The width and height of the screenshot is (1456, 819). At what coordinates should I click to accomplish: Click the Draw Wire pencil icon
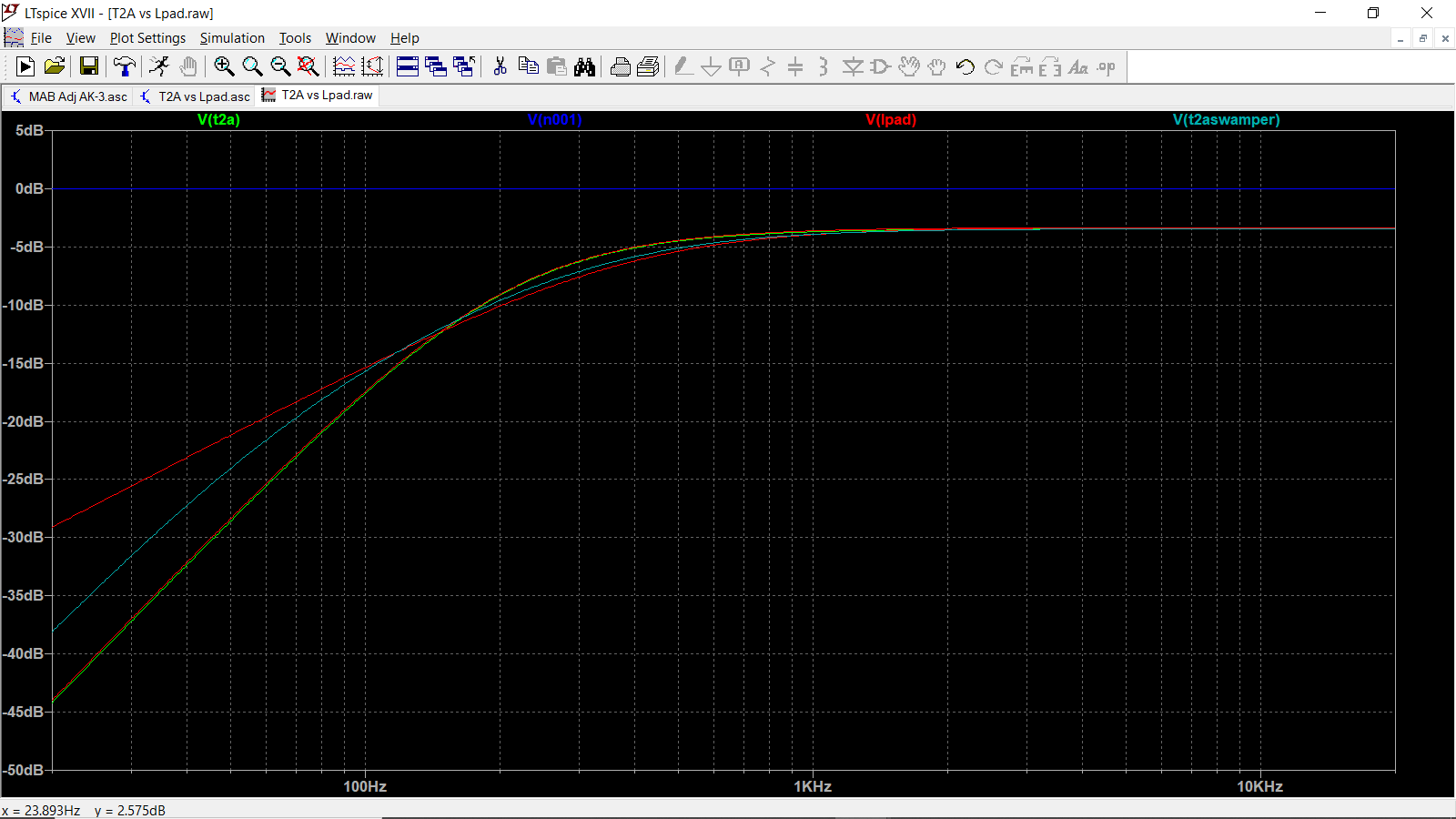coord(683,66)
